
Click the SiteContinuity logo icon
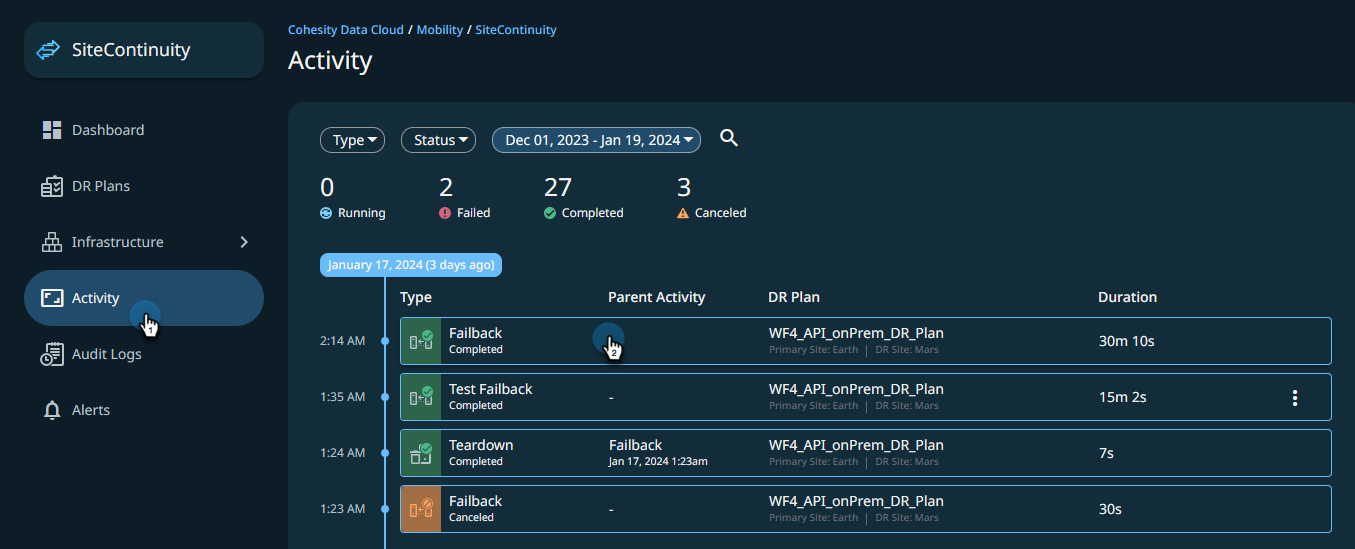[x=47, y=50]
